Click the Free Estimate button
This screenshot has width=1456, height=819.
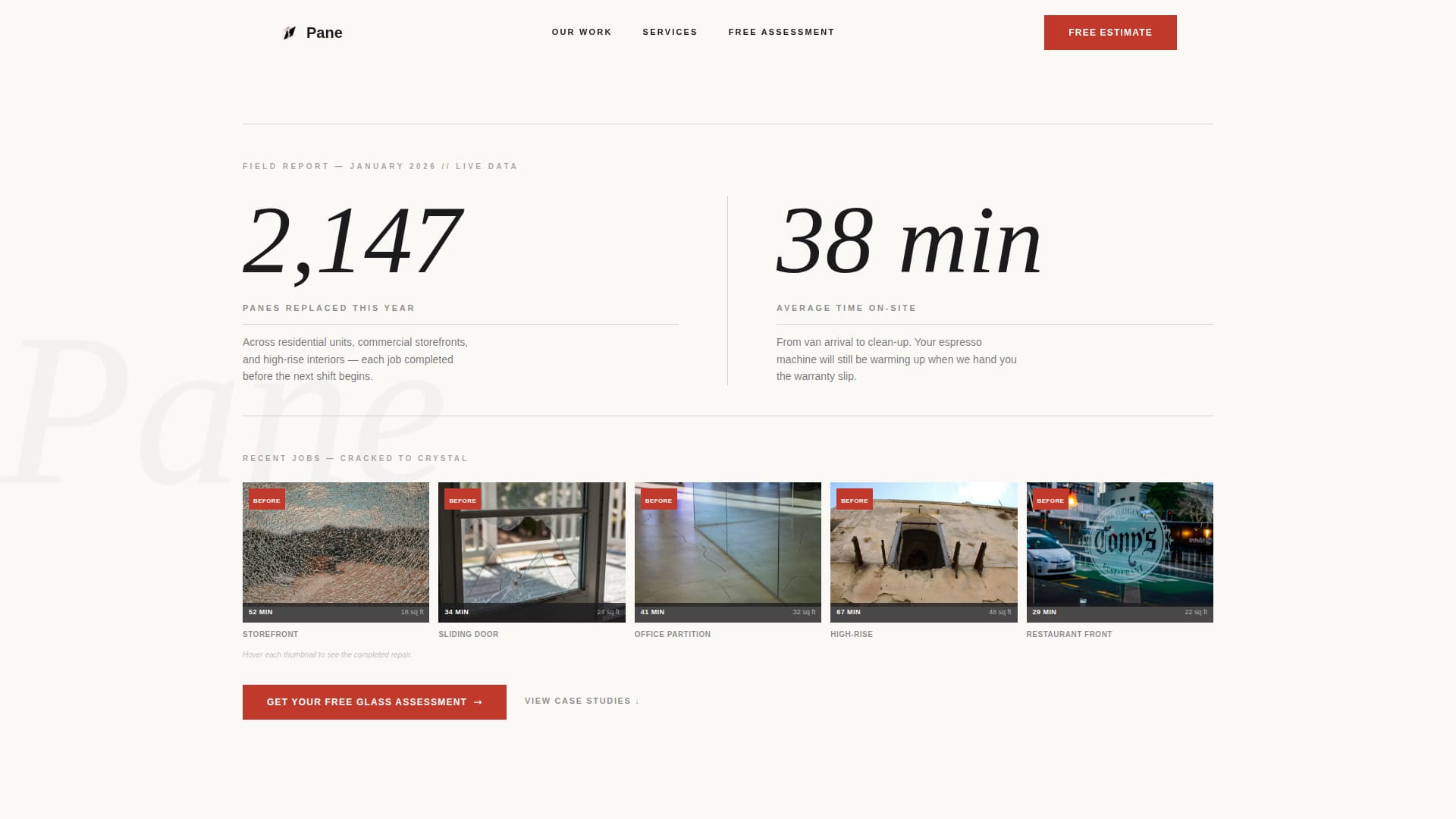[1110, 33]
